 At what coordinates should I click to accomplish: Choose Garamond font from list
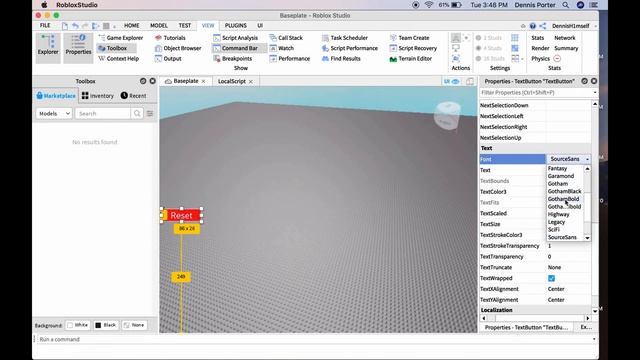561,176
